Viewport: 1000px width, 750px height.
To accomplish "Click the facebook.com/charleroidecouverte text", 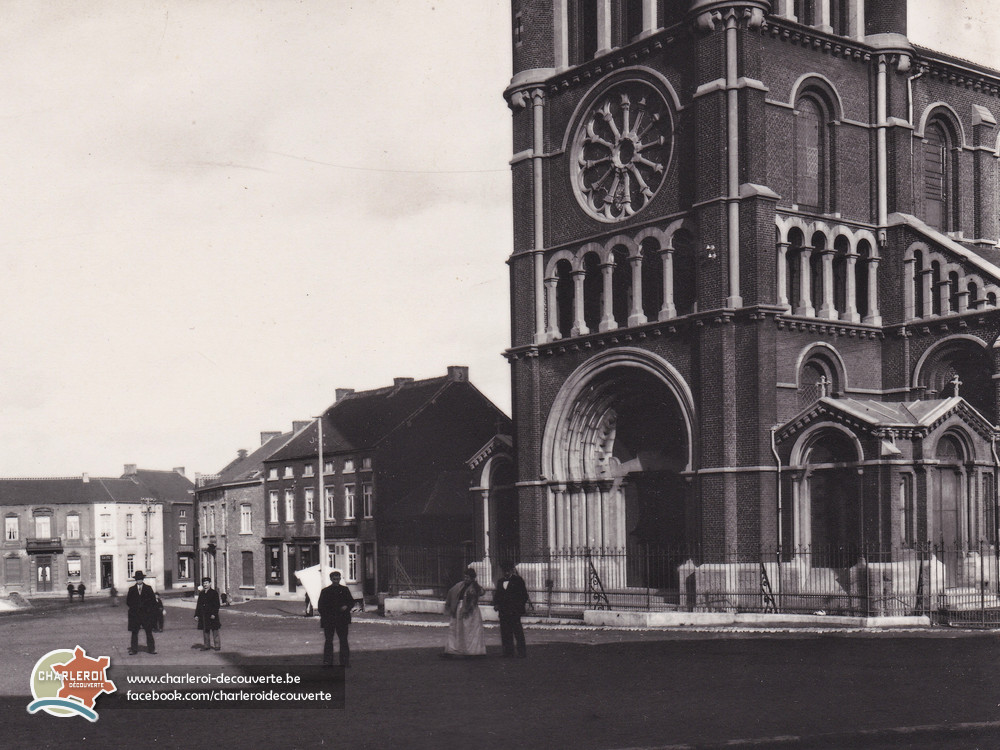I will click(229, 696).
